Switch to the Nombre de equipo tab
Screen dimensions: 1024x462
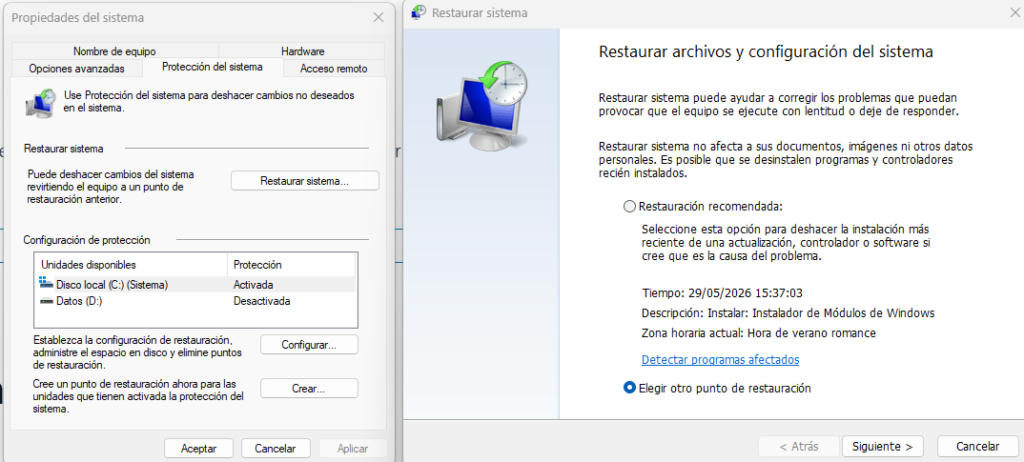(114, 51)
